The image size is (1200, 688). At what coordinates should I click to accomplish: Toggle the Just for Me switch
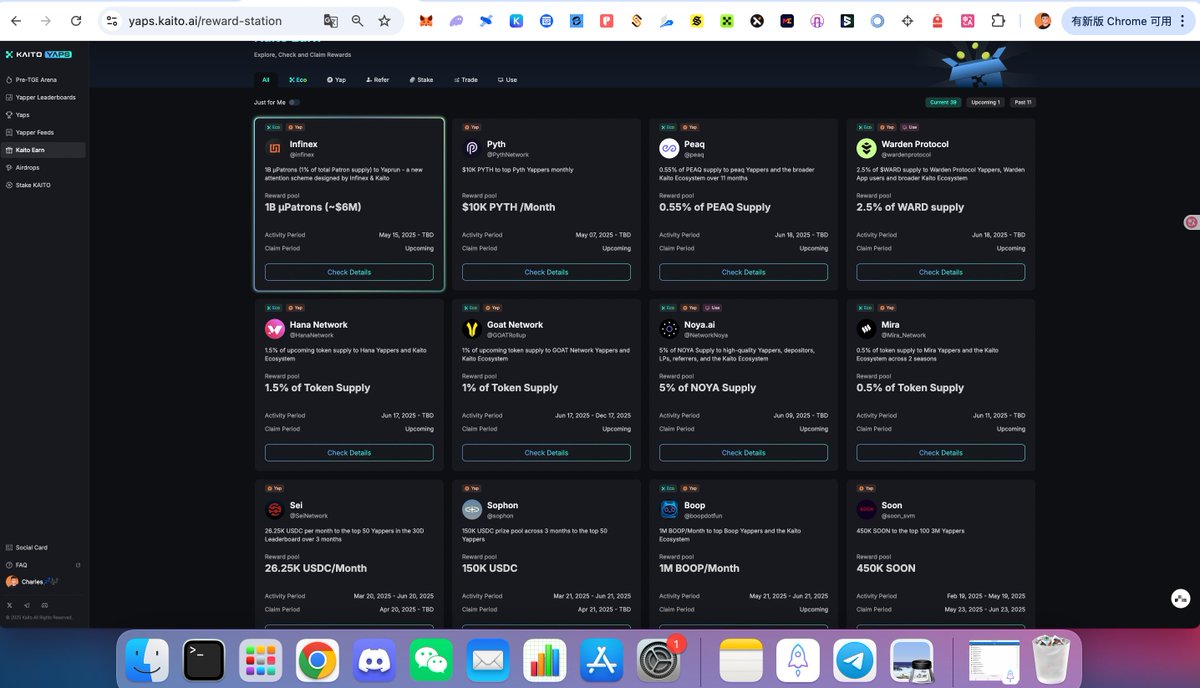294,102
